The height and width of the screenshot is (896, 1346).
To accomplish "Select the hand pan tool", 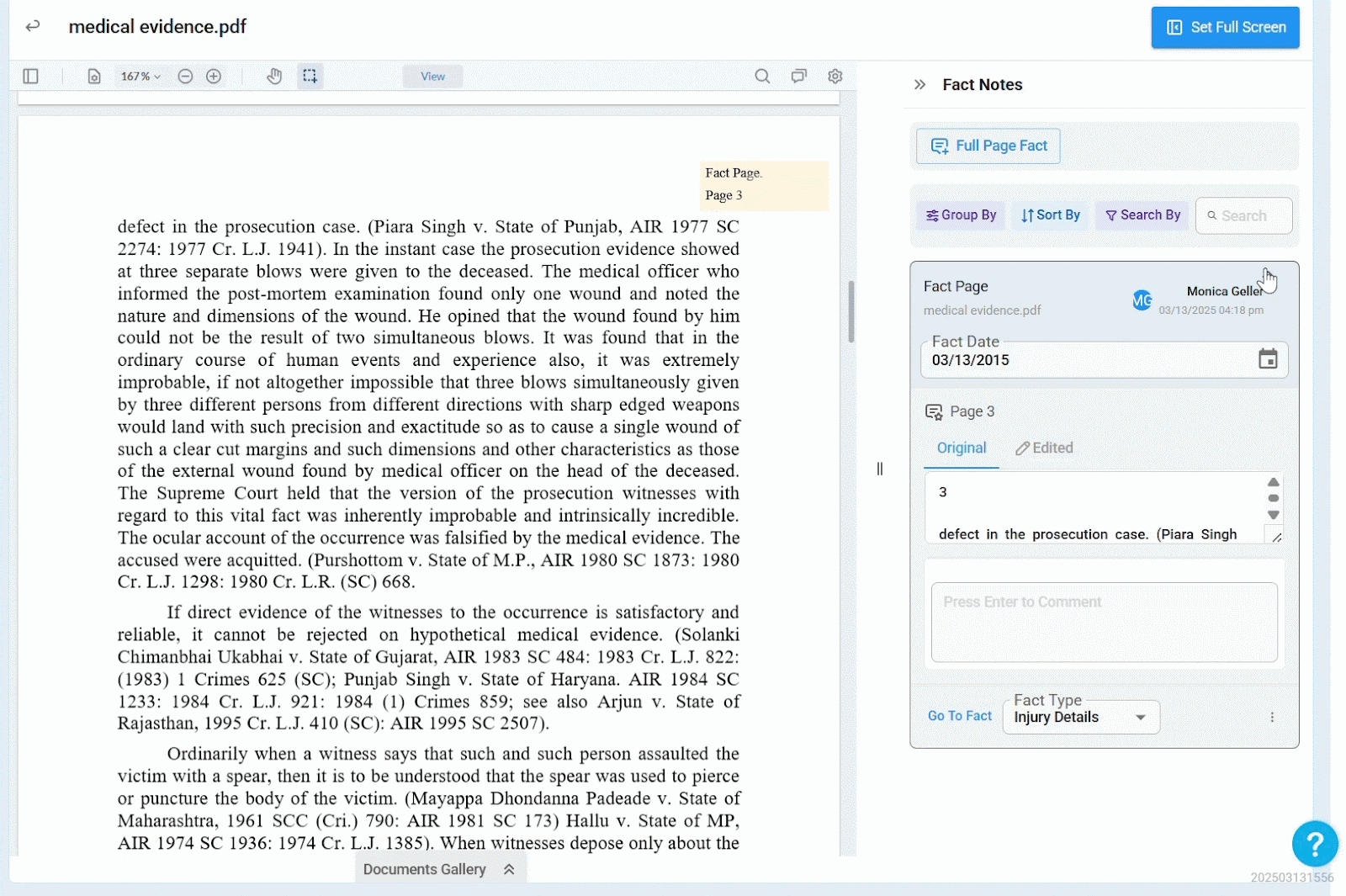I will [x=274, y=77].
